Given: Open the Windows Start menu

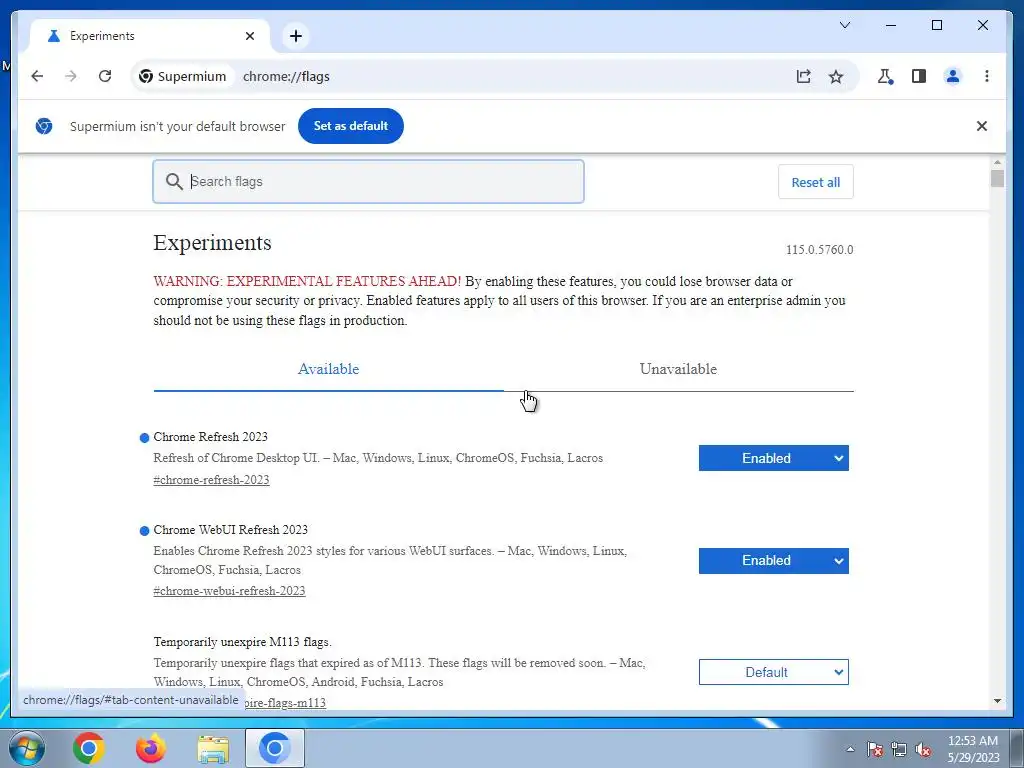Looking at the screenshot, I should (27, 748).
